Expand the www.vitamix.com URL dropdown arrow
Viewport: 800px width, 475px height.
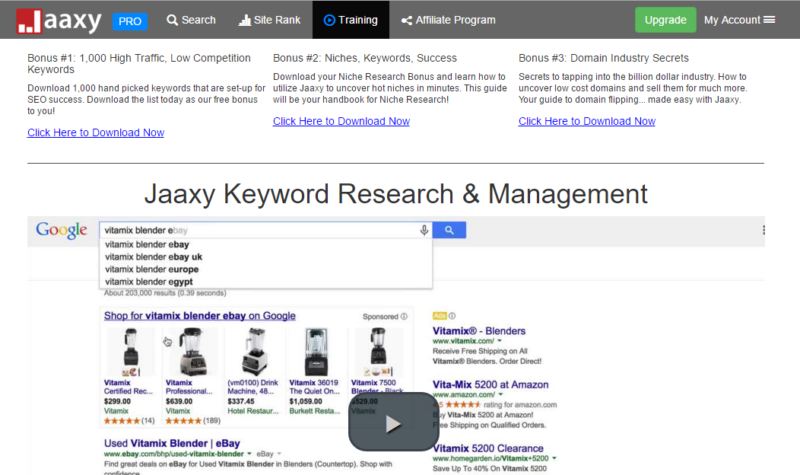500,341
